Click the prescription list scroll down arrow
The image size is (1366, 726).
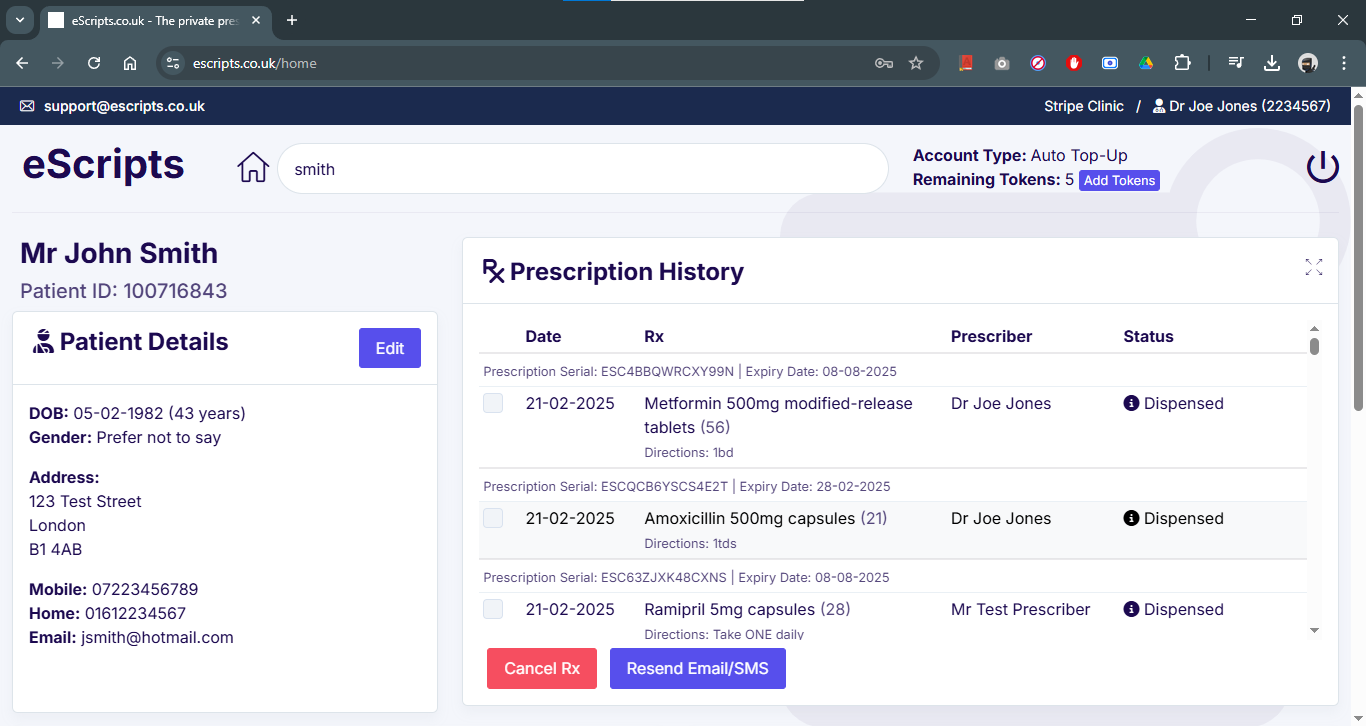click(x=1314, y=630)
